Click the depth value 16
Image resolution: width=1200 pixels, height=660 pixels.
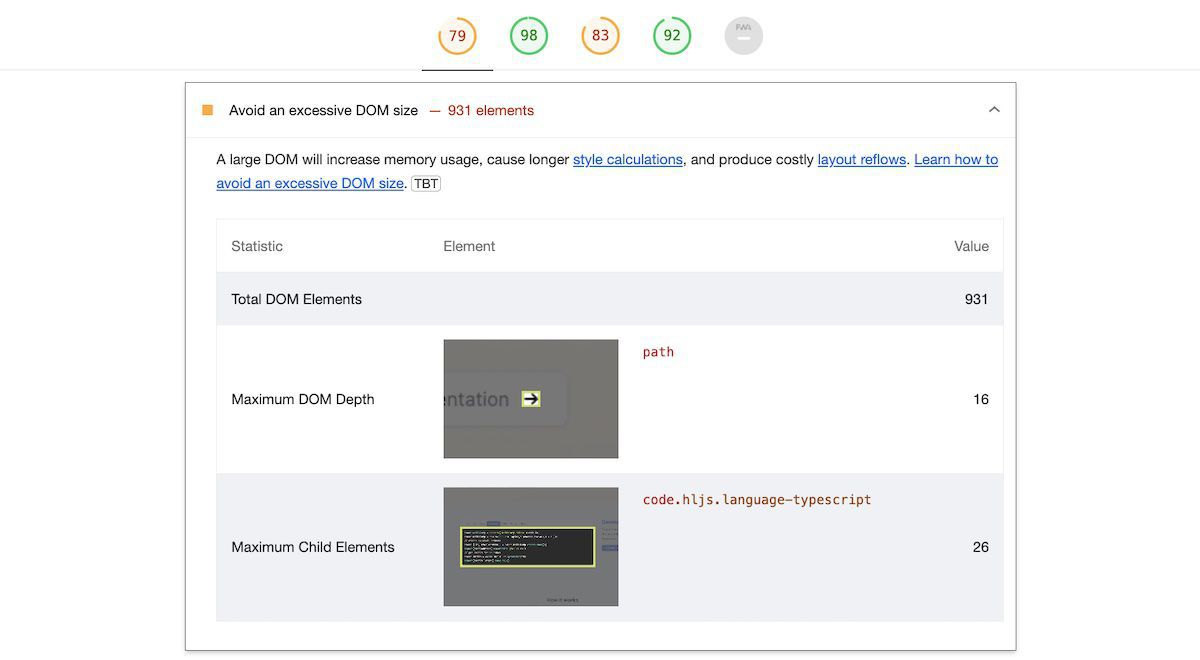pyautogui.click(x=981, y=399)
